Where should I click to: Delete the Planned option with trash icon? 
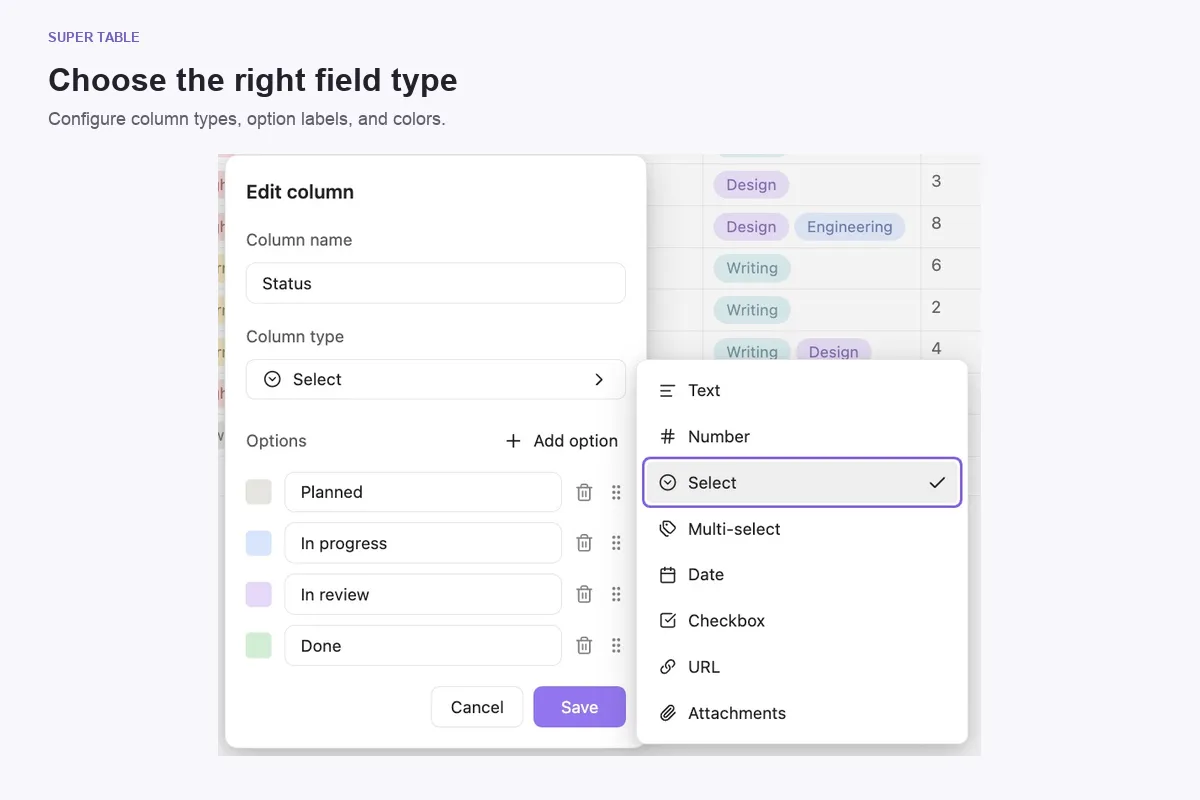[584, 492]
